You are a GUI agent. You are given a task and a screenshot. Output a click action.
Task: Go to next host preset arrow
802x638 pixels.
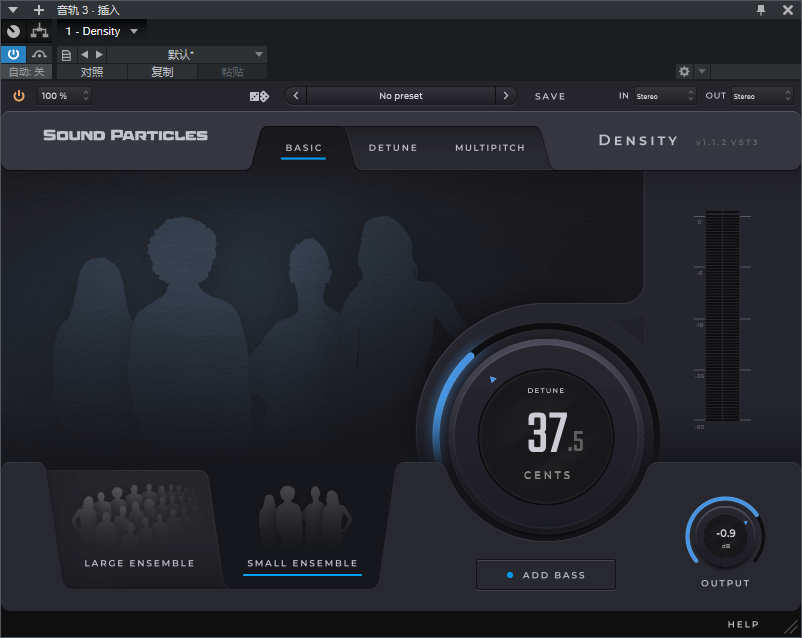tap(99, 54)
